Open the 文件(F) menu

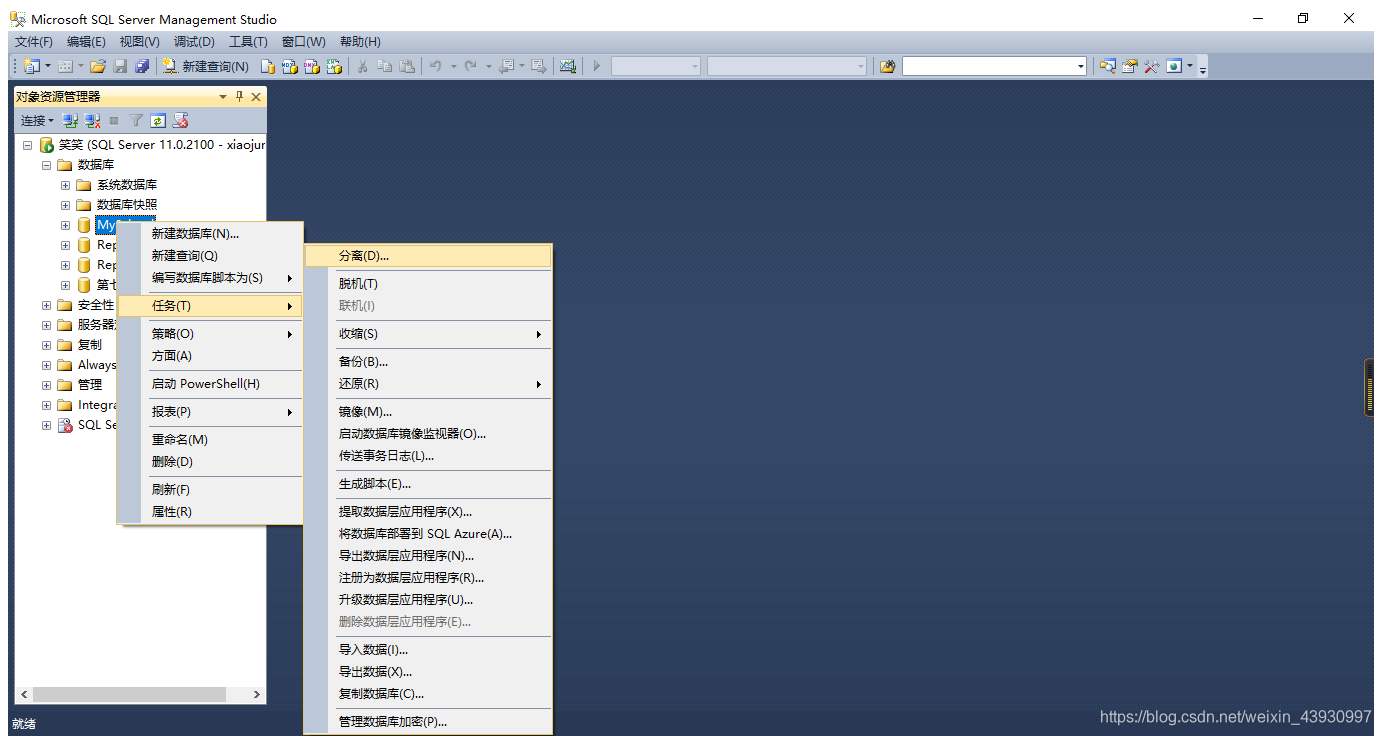34,42
